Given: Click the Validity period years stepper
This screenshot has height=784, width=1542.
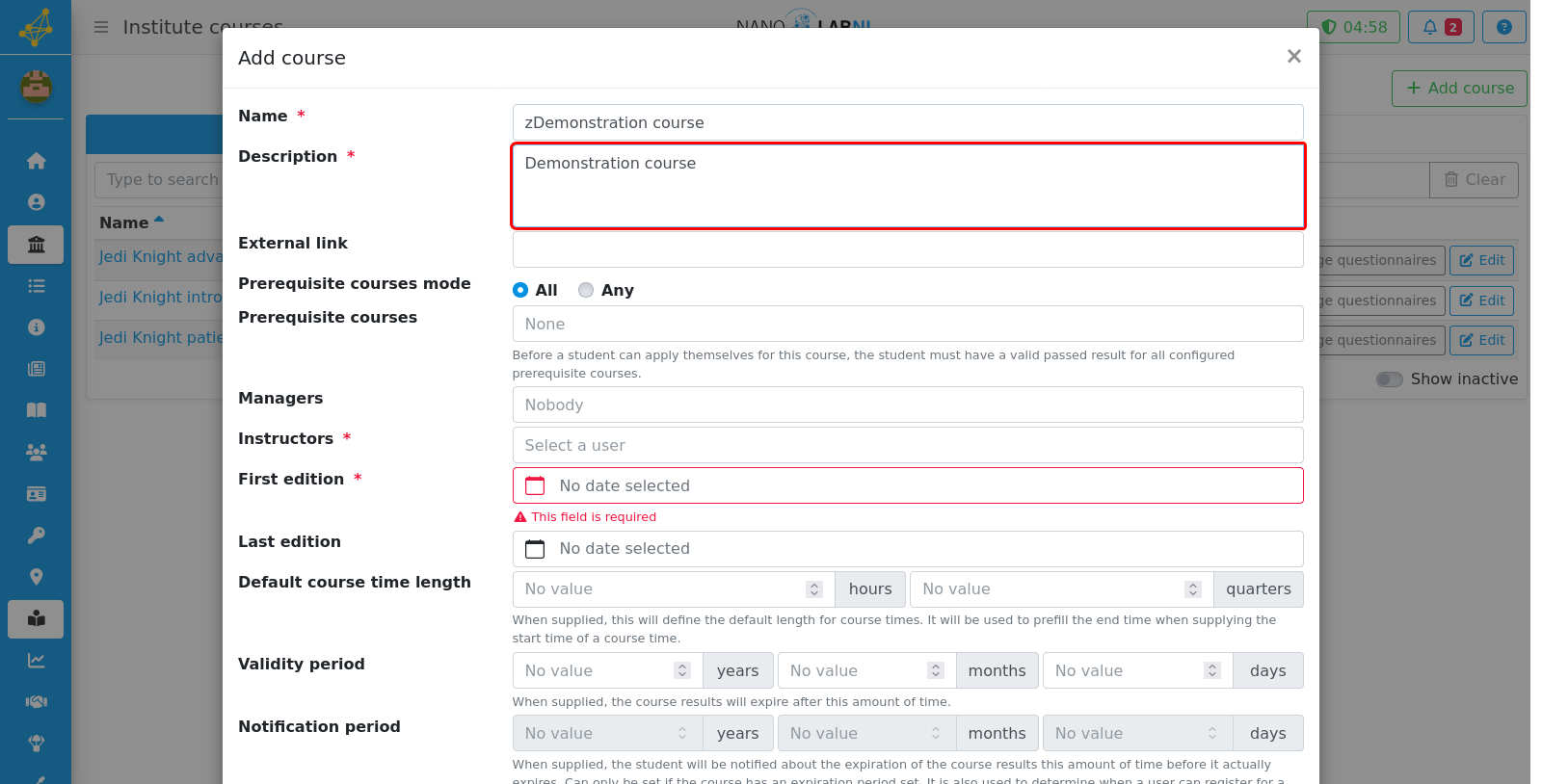Looking at the screenshot, I should point(682,670).
